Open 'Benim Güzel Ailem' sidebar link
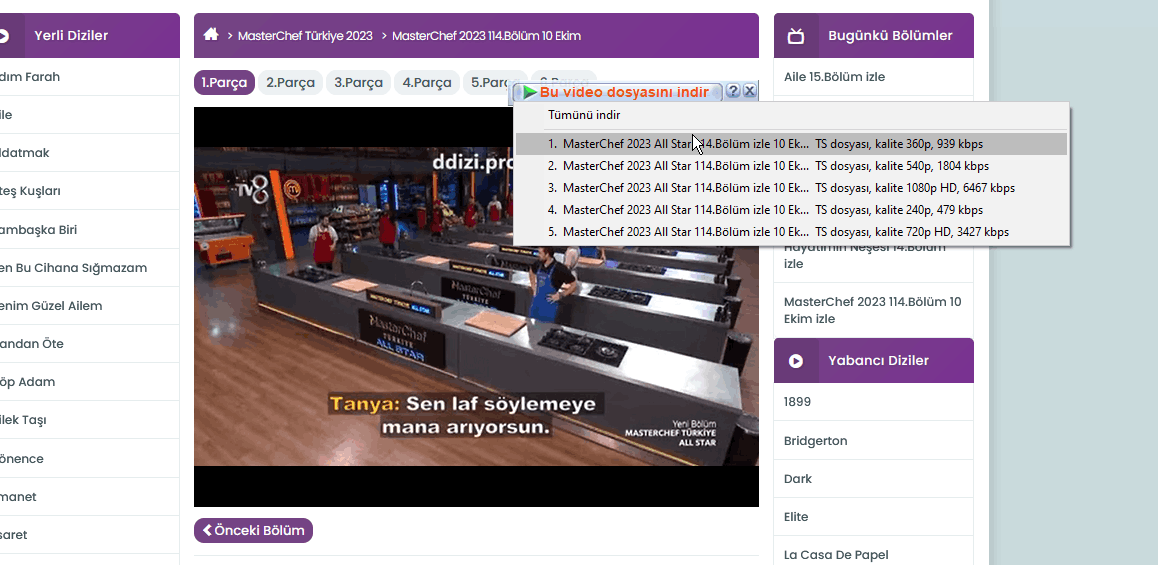 [51, 306]
